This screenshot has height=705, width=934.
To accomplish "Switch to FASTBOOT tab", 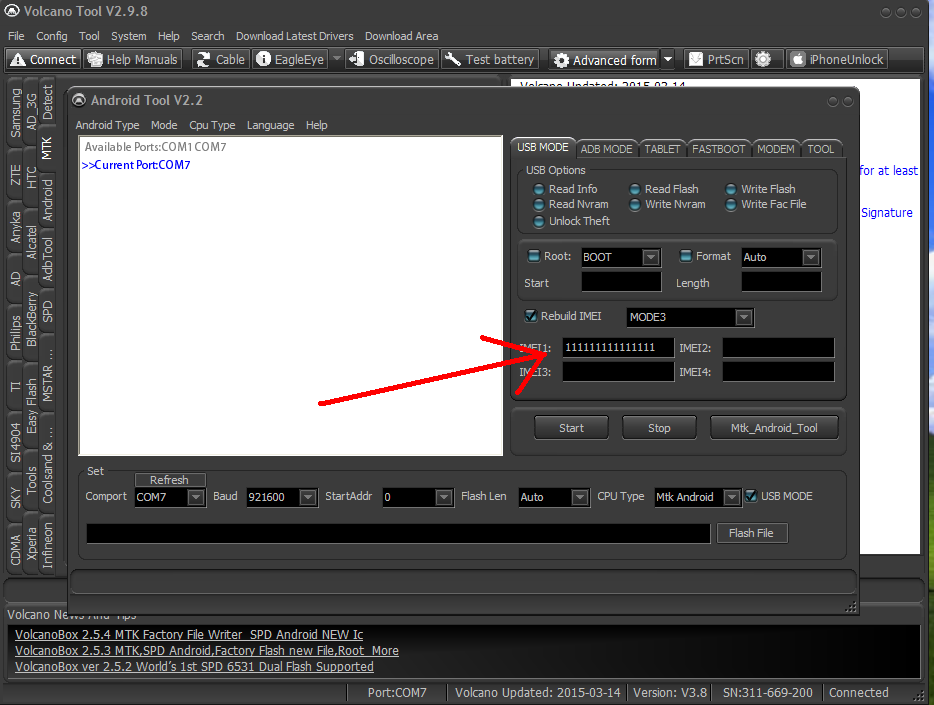I will click(718, 149).
